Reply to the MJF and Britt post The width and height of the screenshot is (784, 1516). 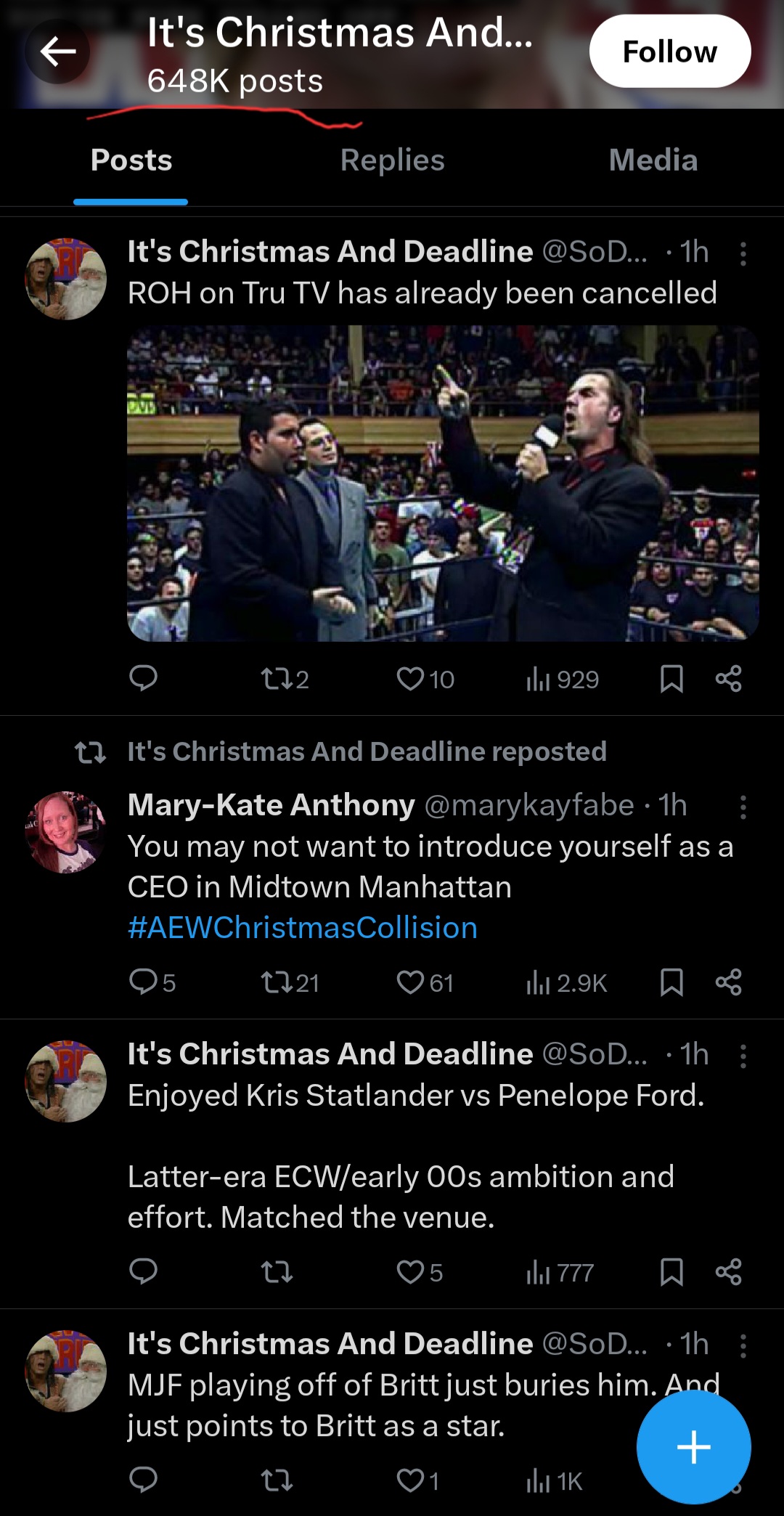[x=144, y=1480]
